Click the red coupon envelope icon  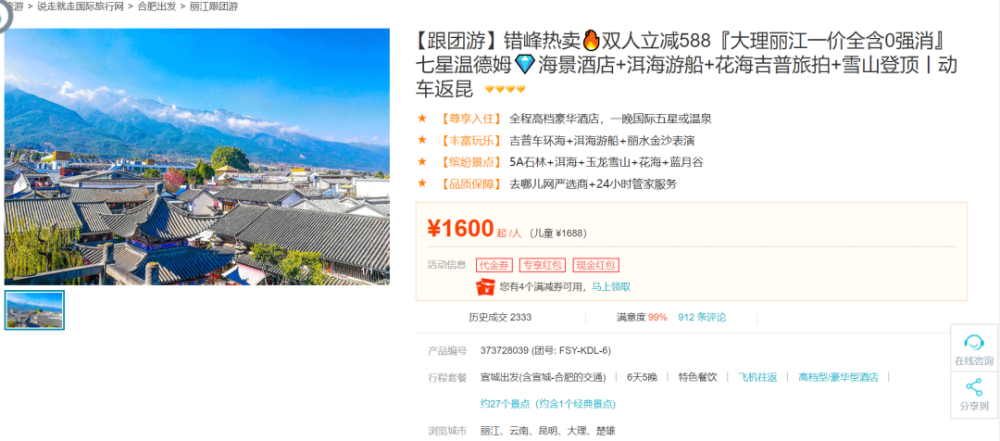click(x=485, y=287)
